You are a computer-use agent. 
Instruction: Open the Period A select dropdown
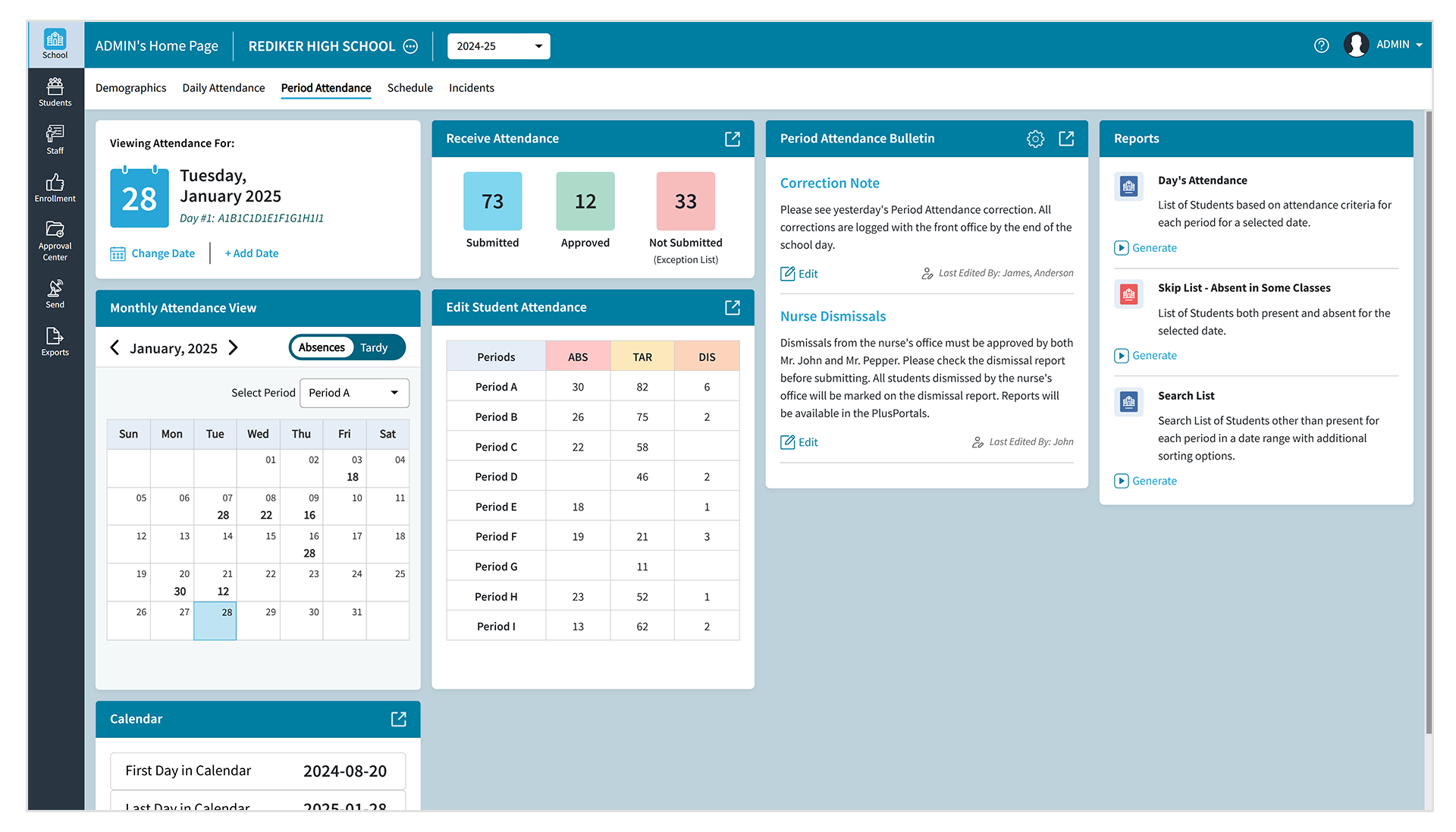pyautogui.click(x=354, y=393)
